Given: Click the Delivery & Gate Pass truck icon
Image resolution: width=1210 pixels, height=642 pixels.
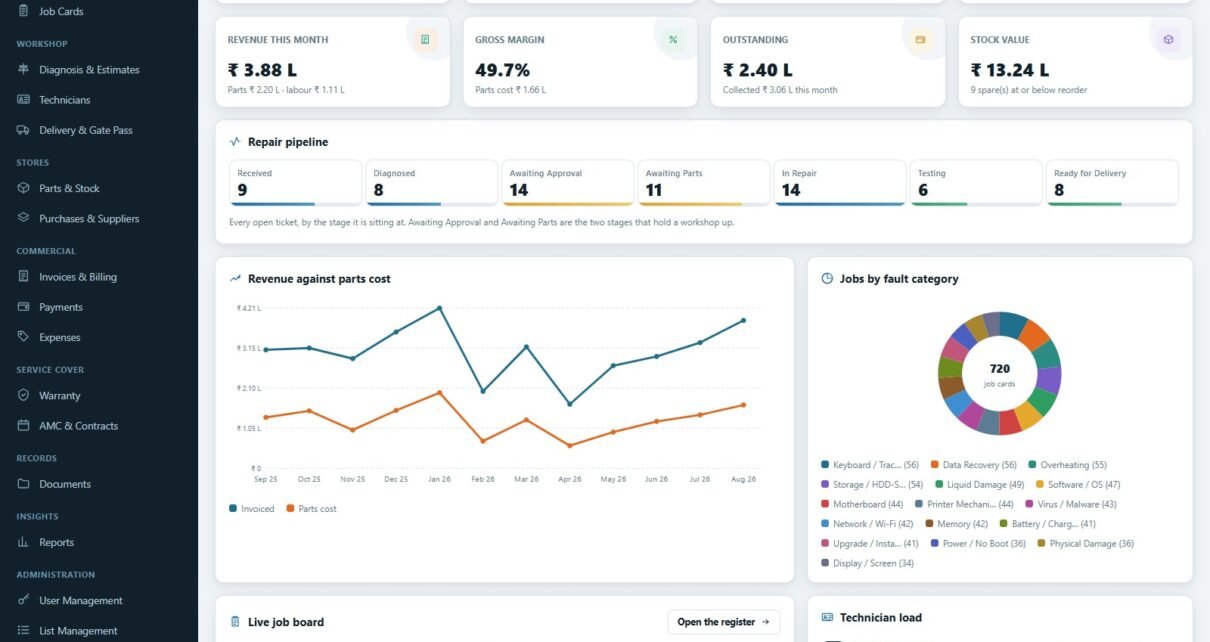Looking at the screenshot, I should tap(24, 130).
